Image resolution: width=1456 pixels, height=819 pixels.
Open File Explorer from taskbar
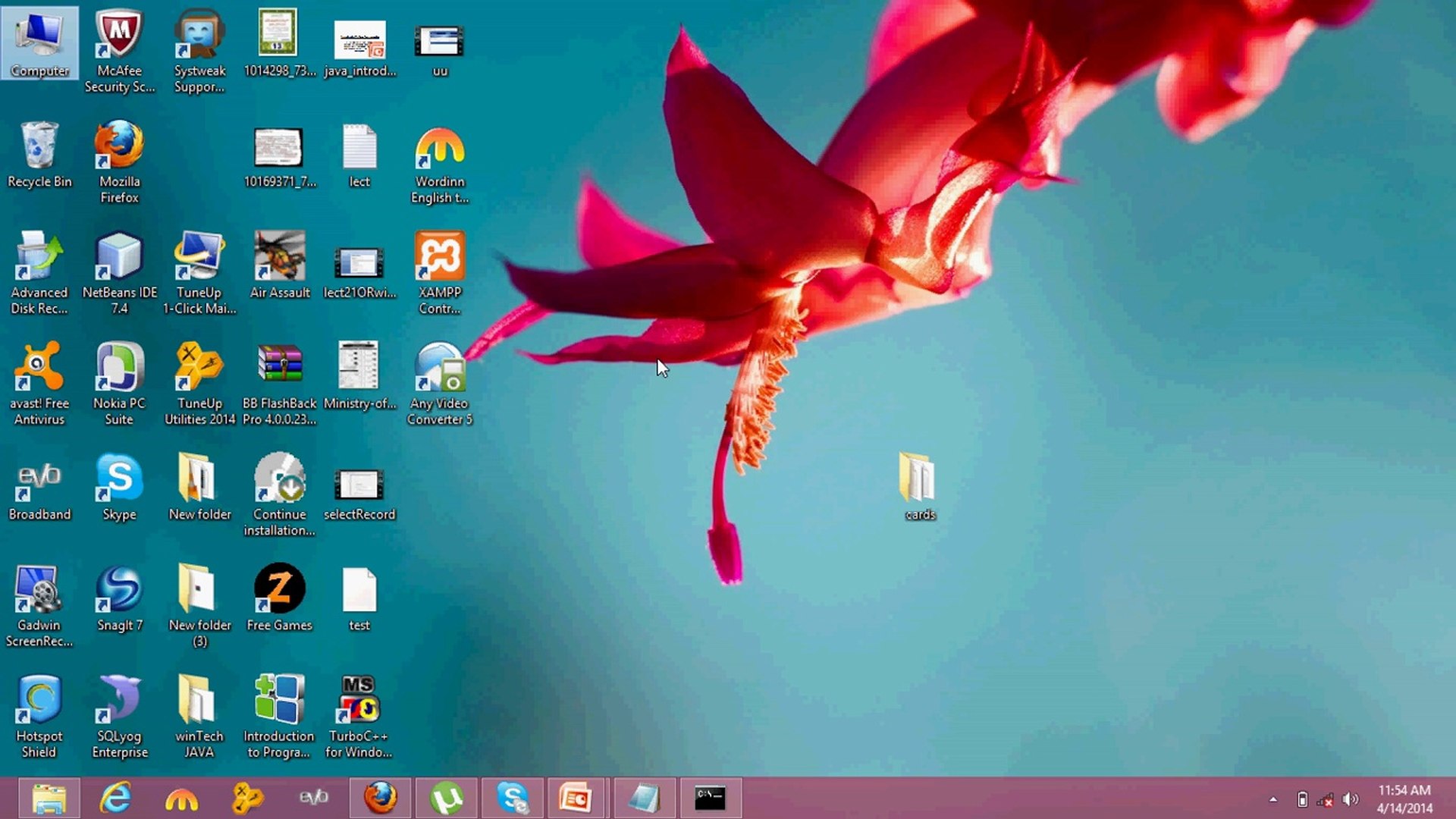(49, 799)
